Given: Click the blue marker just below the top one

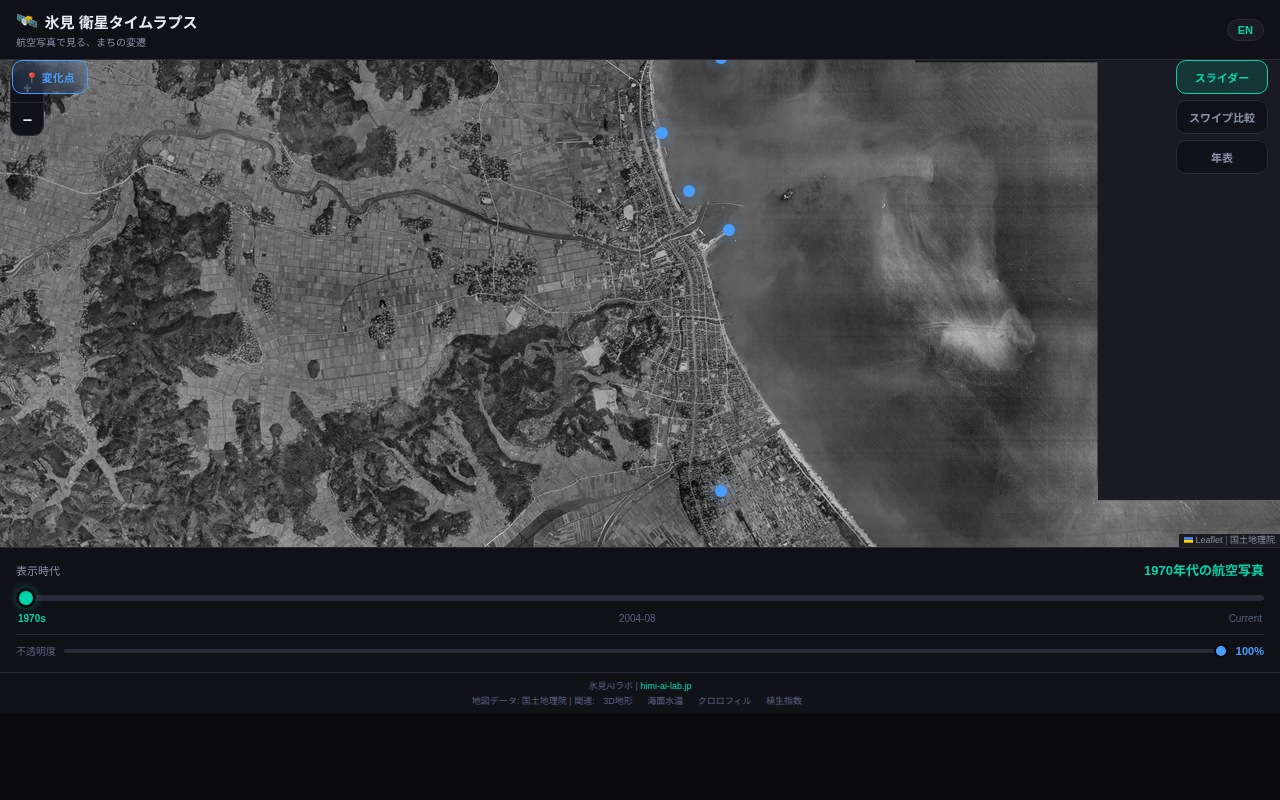Looking at the screenshot, I should click(x=662, y=133).
